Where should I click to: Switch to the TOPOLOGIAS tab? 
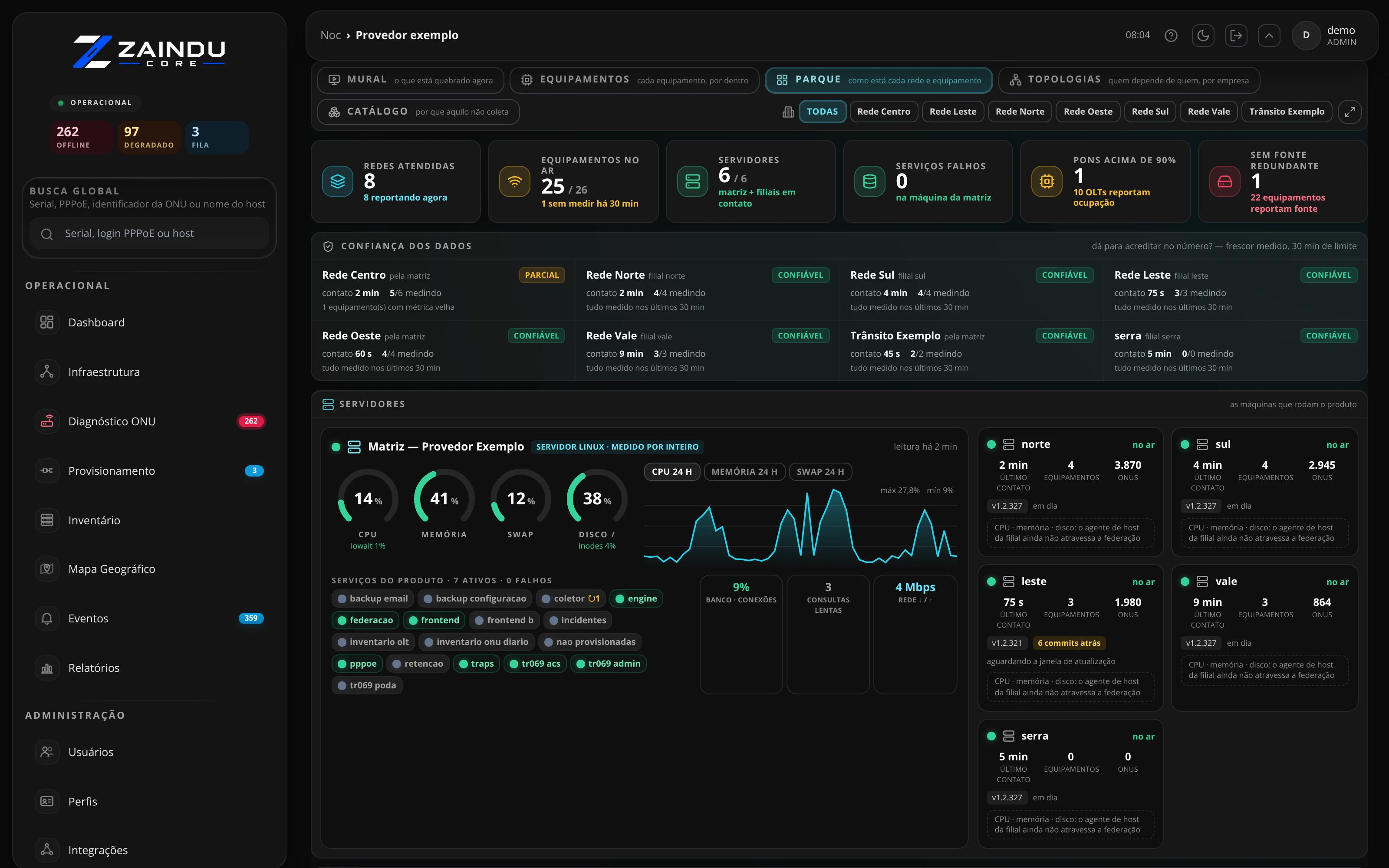coord(1129,80)
